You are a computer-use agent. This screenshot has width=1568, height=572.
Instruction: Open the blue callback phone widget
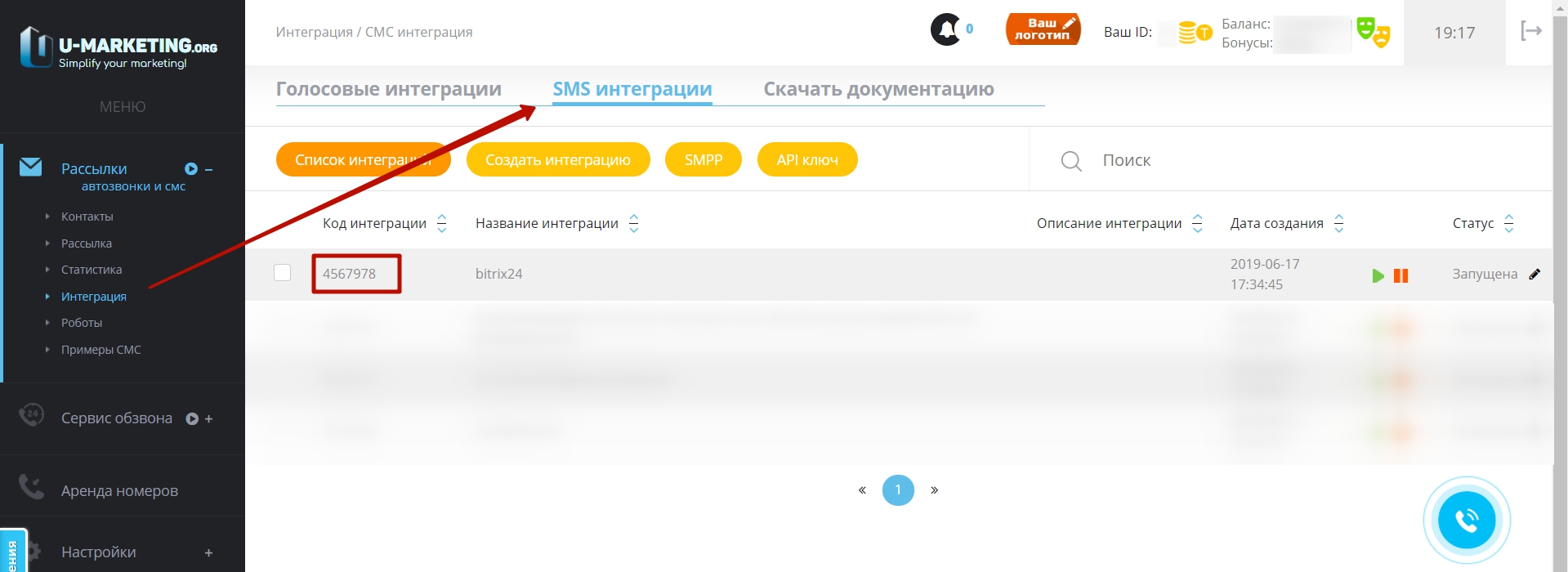pyautogui.click(x=1467, y=520)
